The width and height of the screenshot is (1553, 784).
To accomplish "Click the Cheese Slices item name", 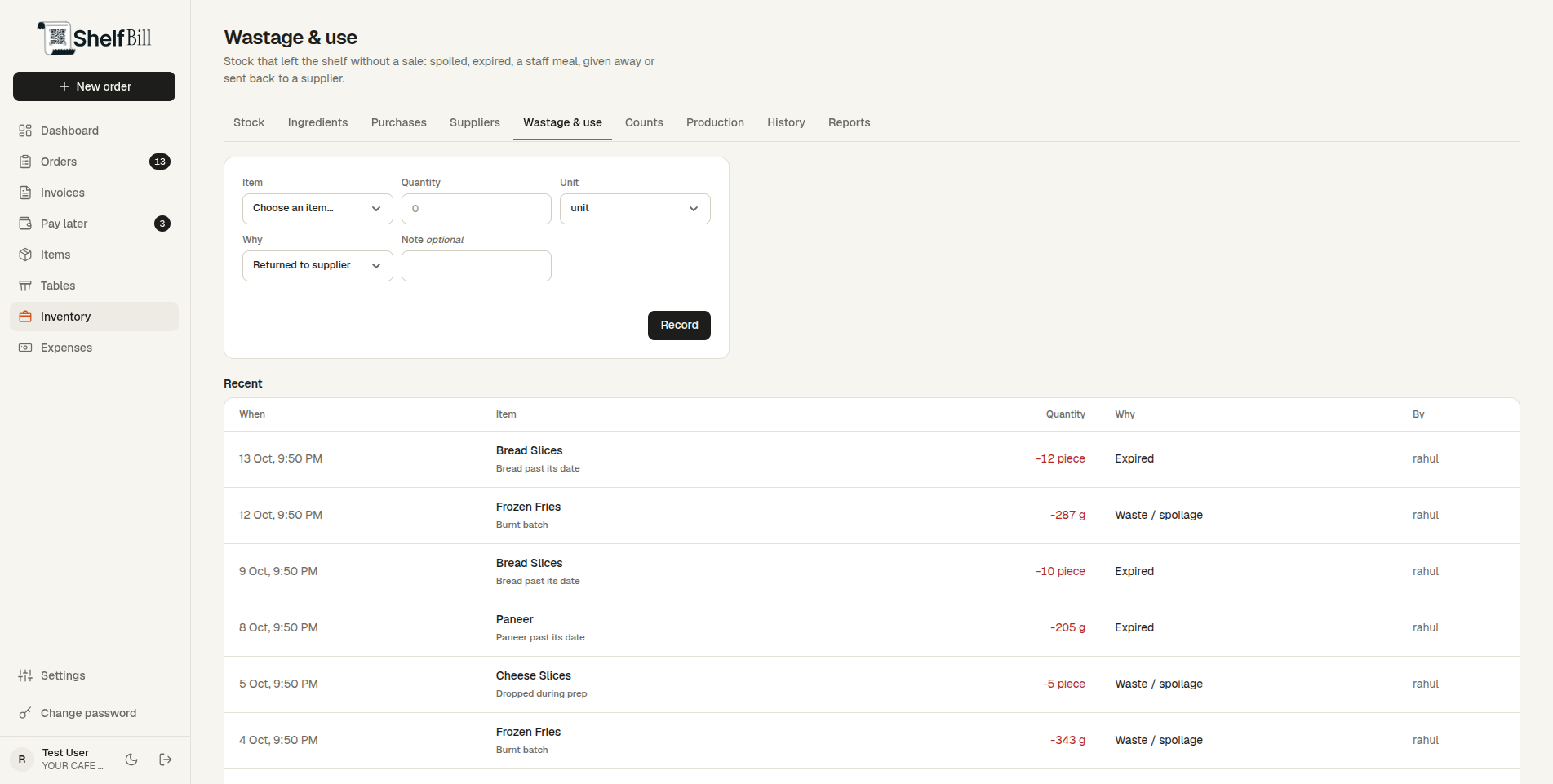I will [534, 675].
